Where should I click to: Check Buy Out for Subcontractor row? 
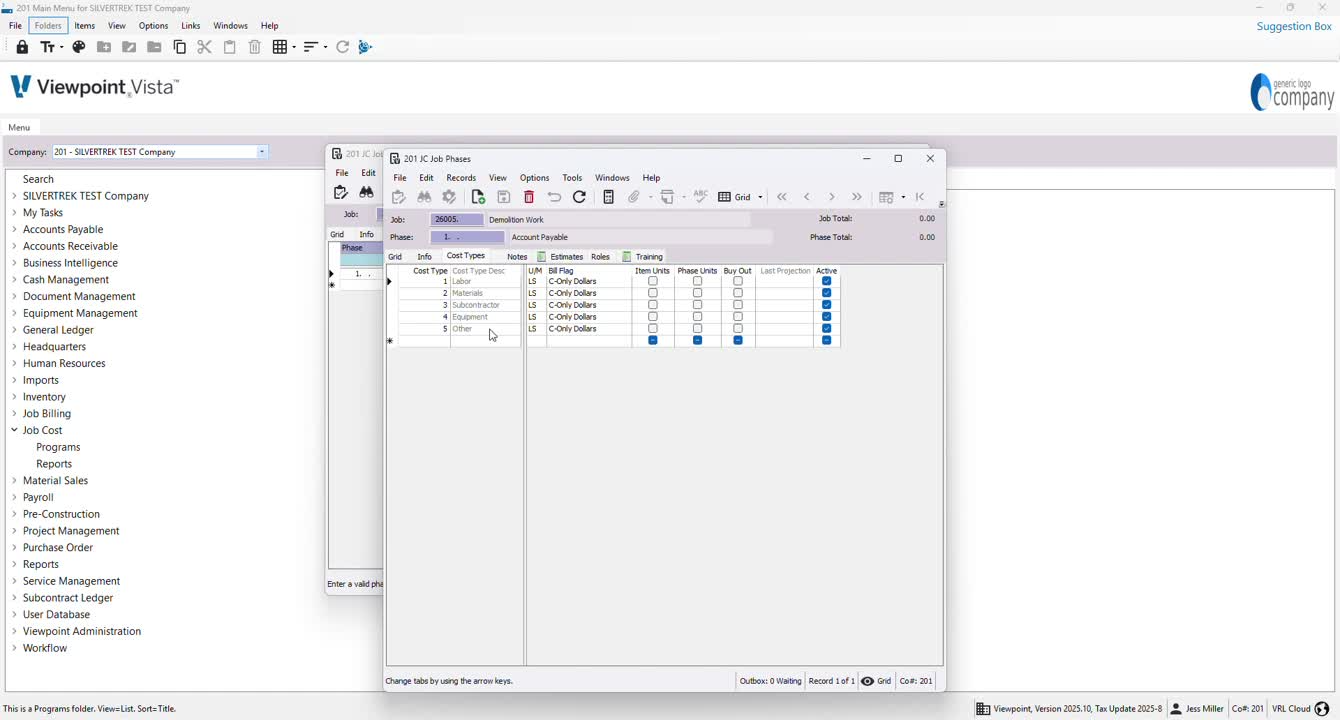click(738, 305)
